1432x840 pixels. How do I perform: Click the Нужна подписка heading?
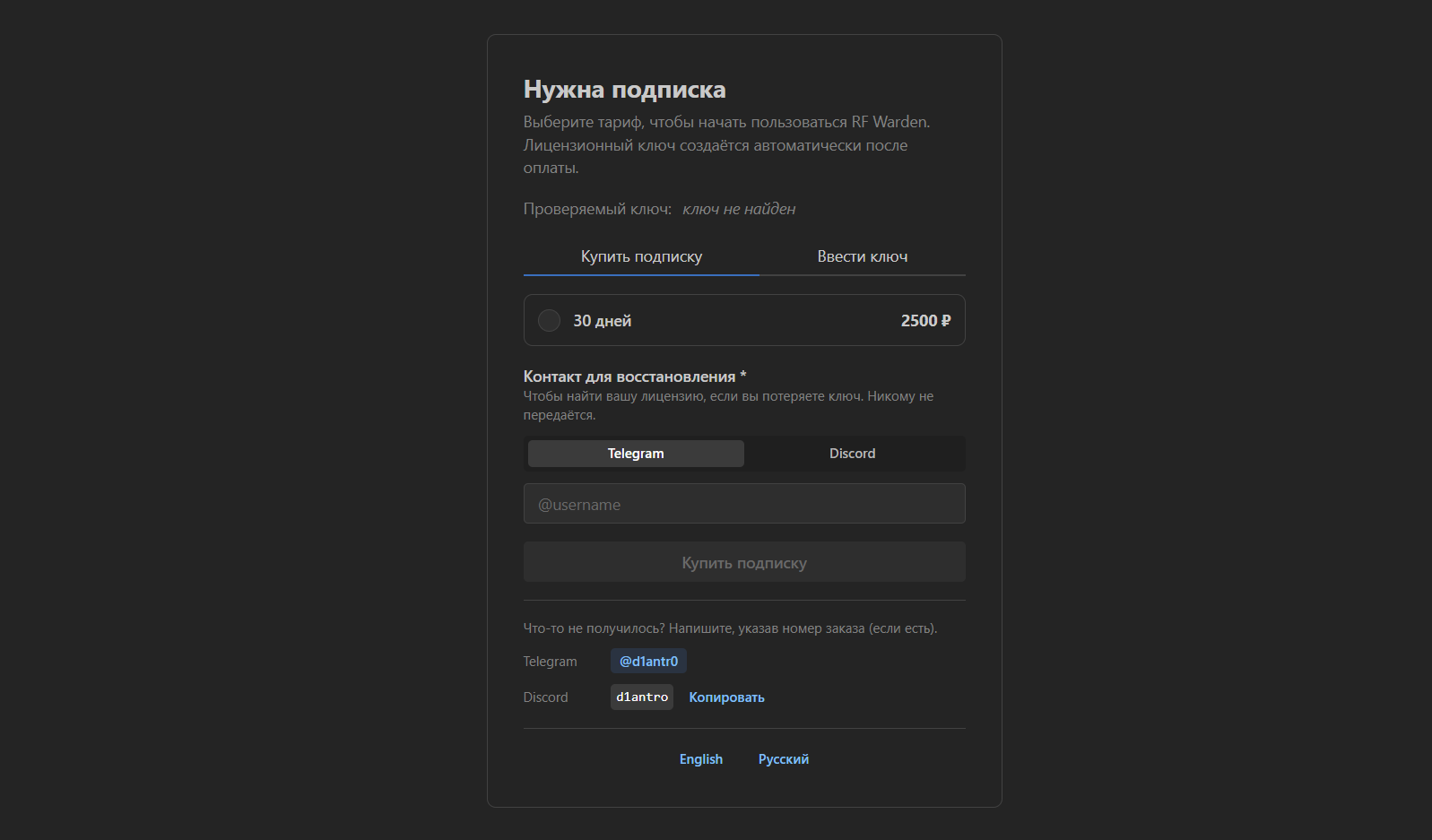[625, 90]
